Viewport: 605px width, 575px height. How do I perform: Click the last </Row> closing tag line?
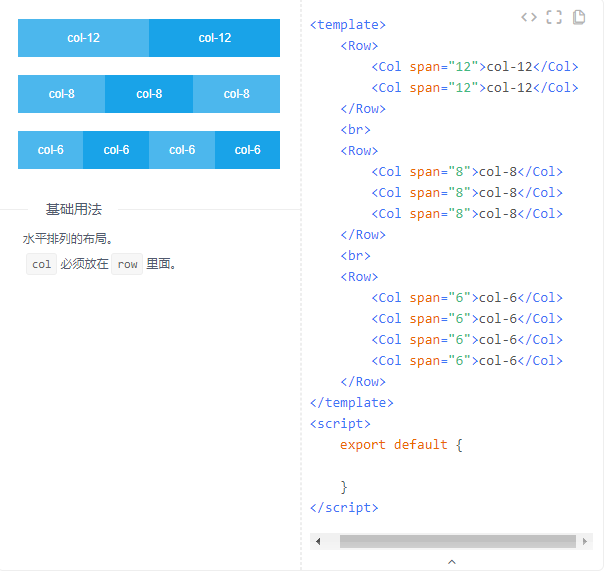pos(363,382)
